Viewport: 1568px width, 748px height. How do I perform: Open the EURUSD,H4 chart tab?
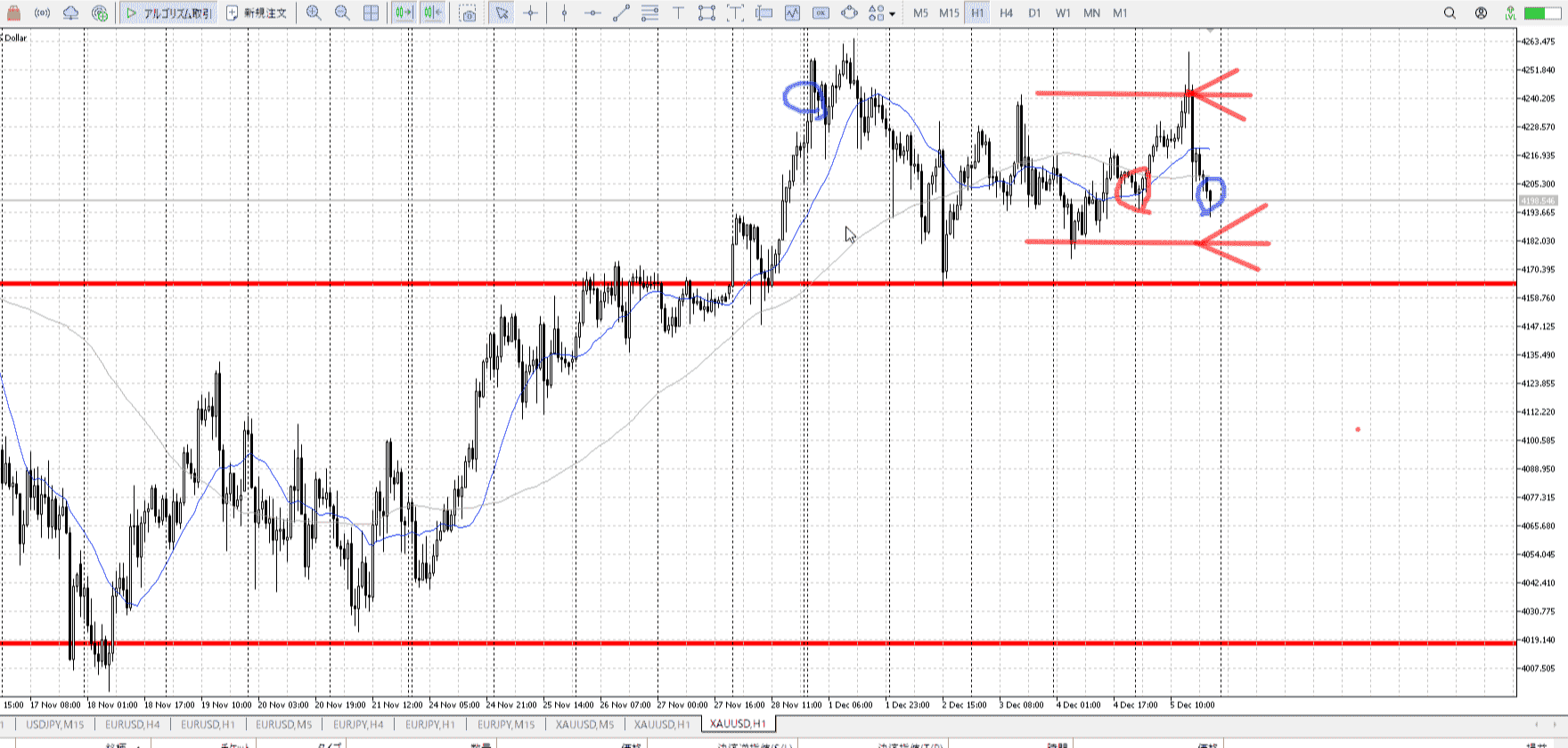point(133,724)
